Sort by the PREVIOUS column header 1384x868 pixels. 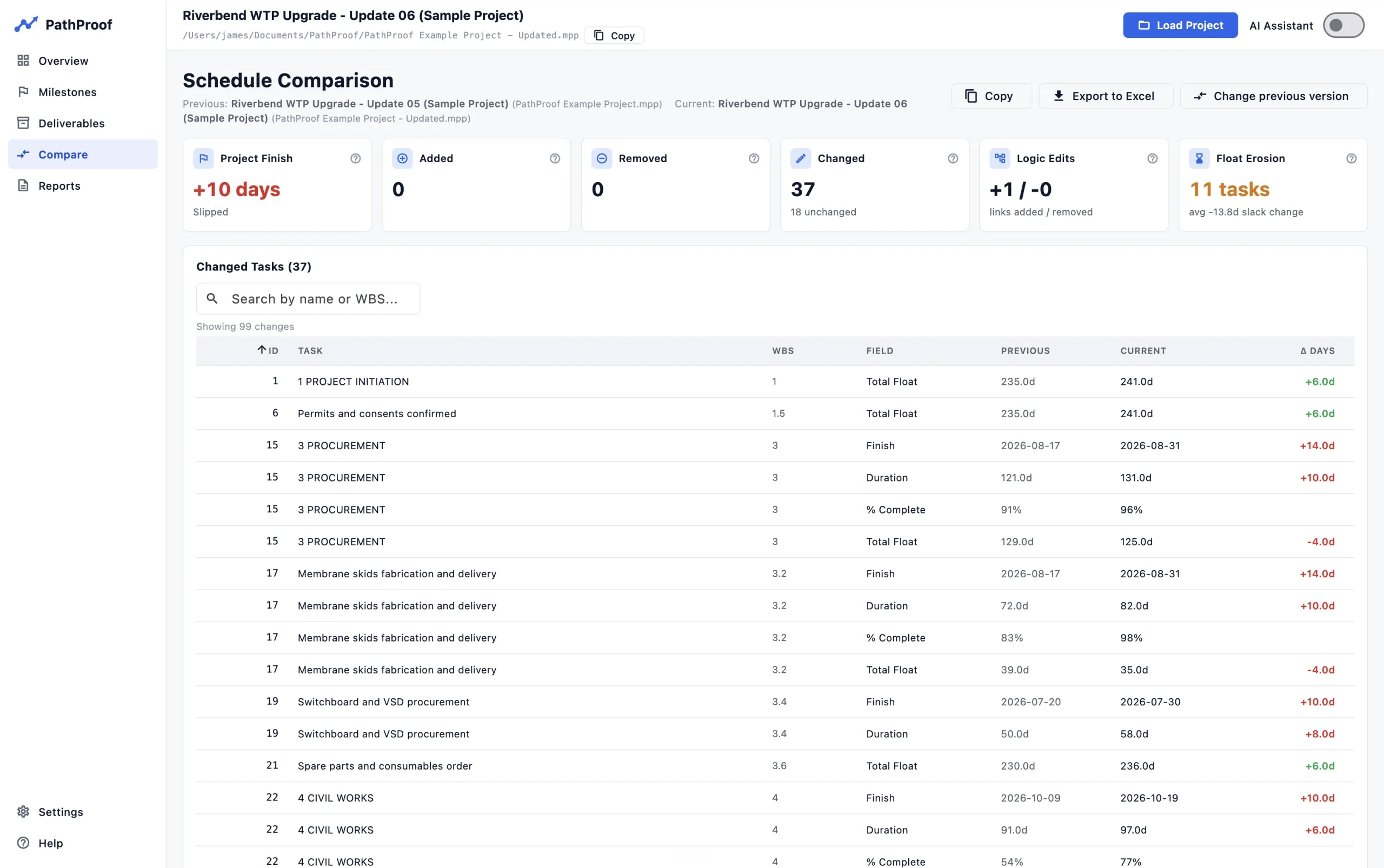coord(1025,351)
